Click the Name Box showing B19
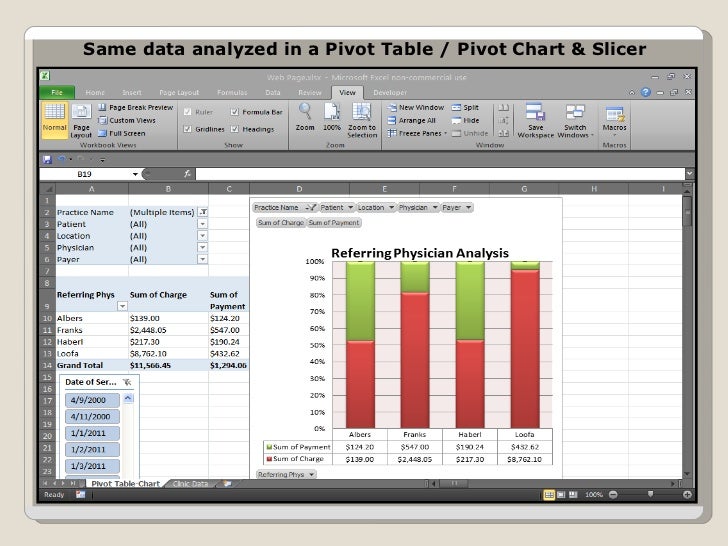 point(85,174)
